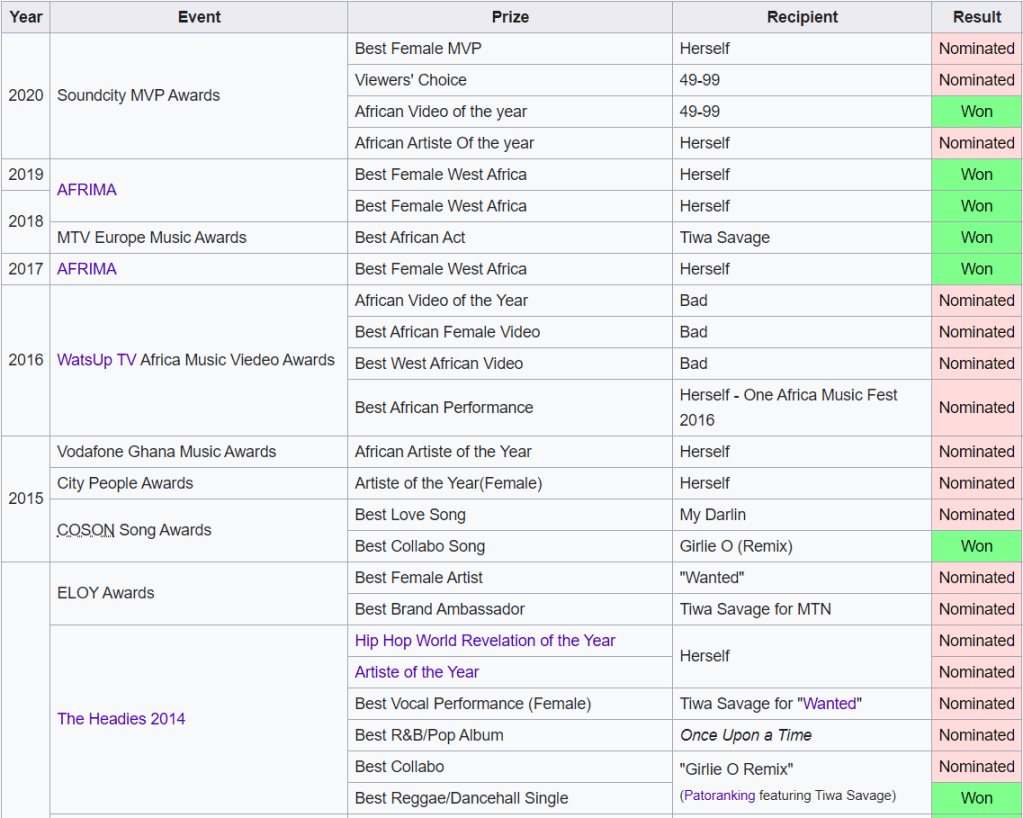Viewport: 1023px width, 818px height.
Task: Select the Vodafone Ghana Music Awards cell
Action: pos(166,452)
